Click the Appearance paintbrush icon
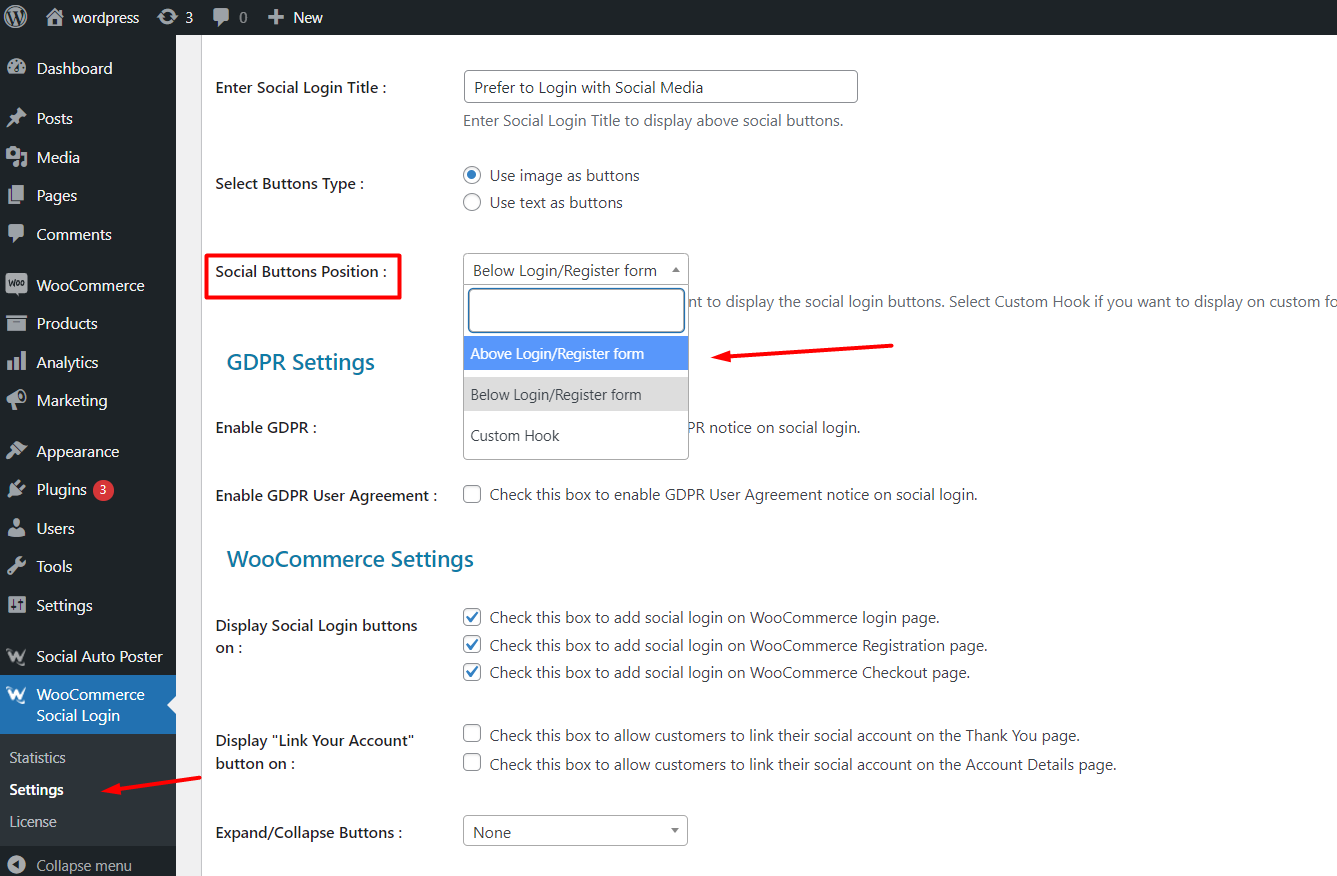 pos(16,451)
